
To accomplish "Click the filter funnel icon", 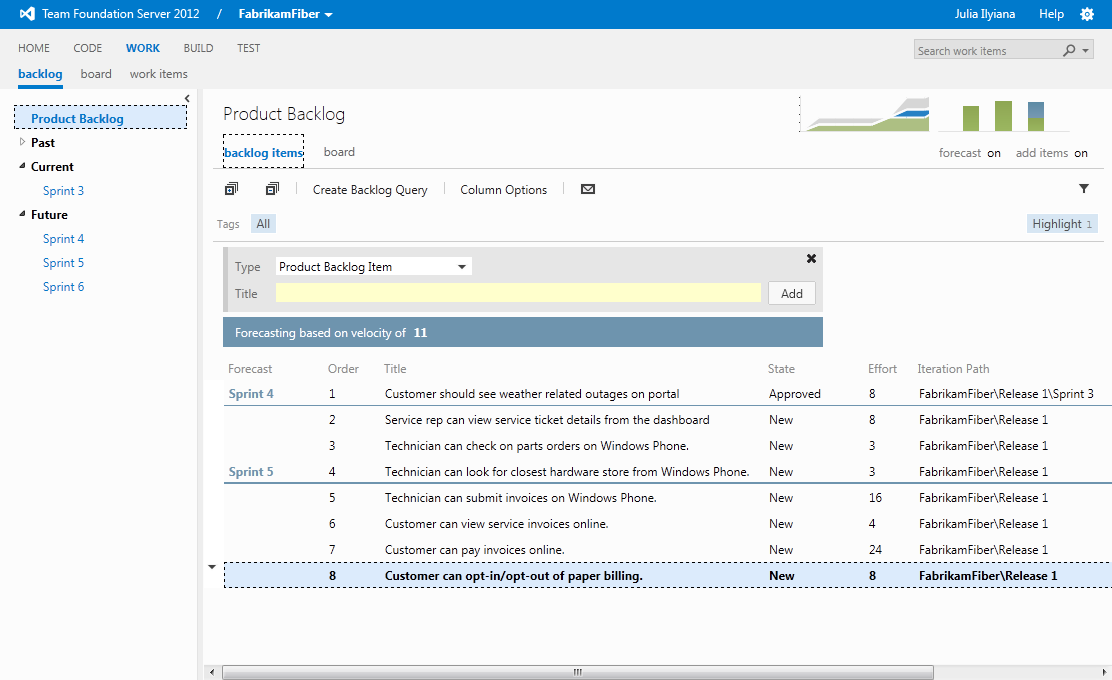I will [1084, 188].
